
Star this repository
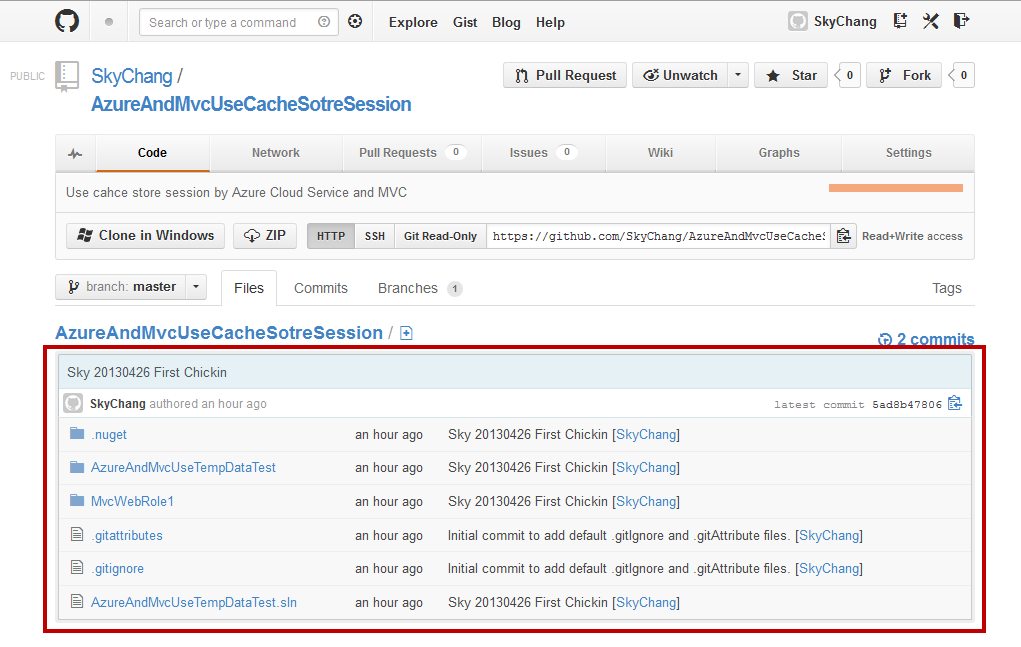pyautogui.click(x=791, y=76)
